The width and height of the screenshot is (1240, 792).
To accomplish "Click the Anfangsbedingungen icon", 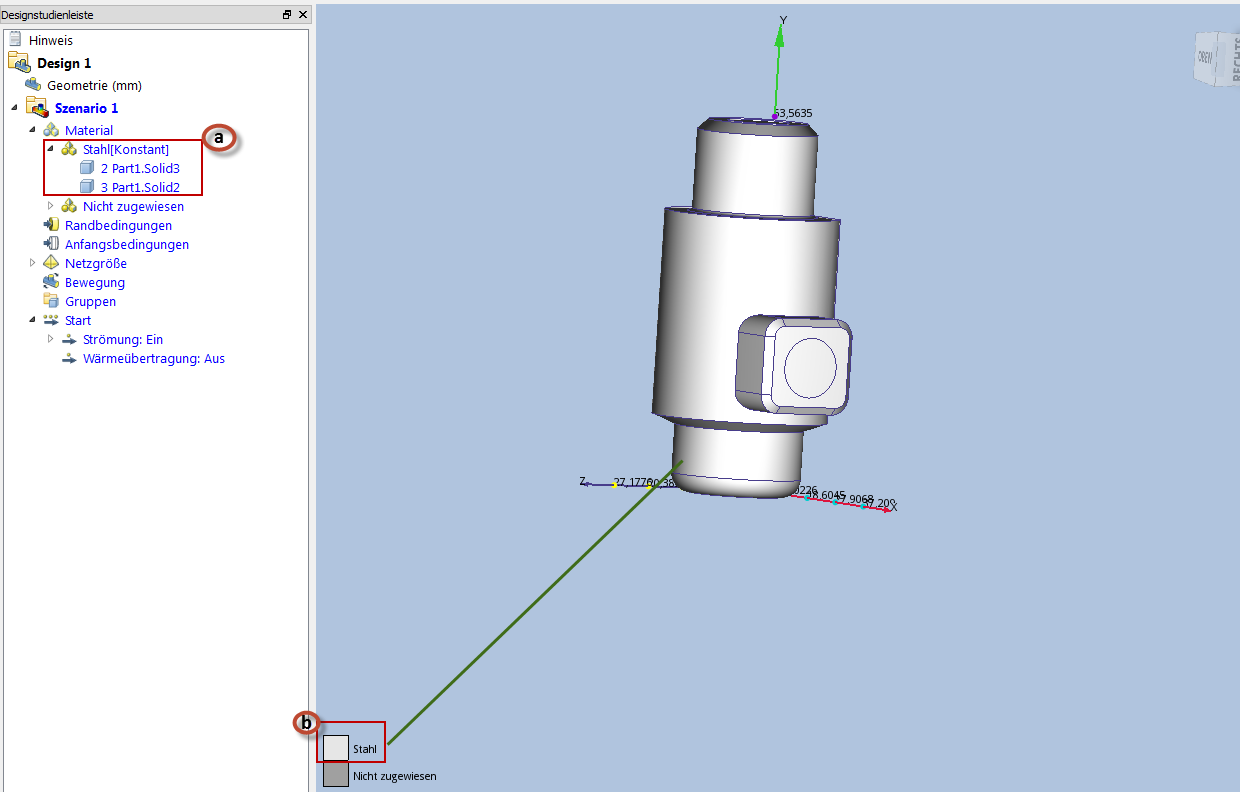I will click(51, 244).
